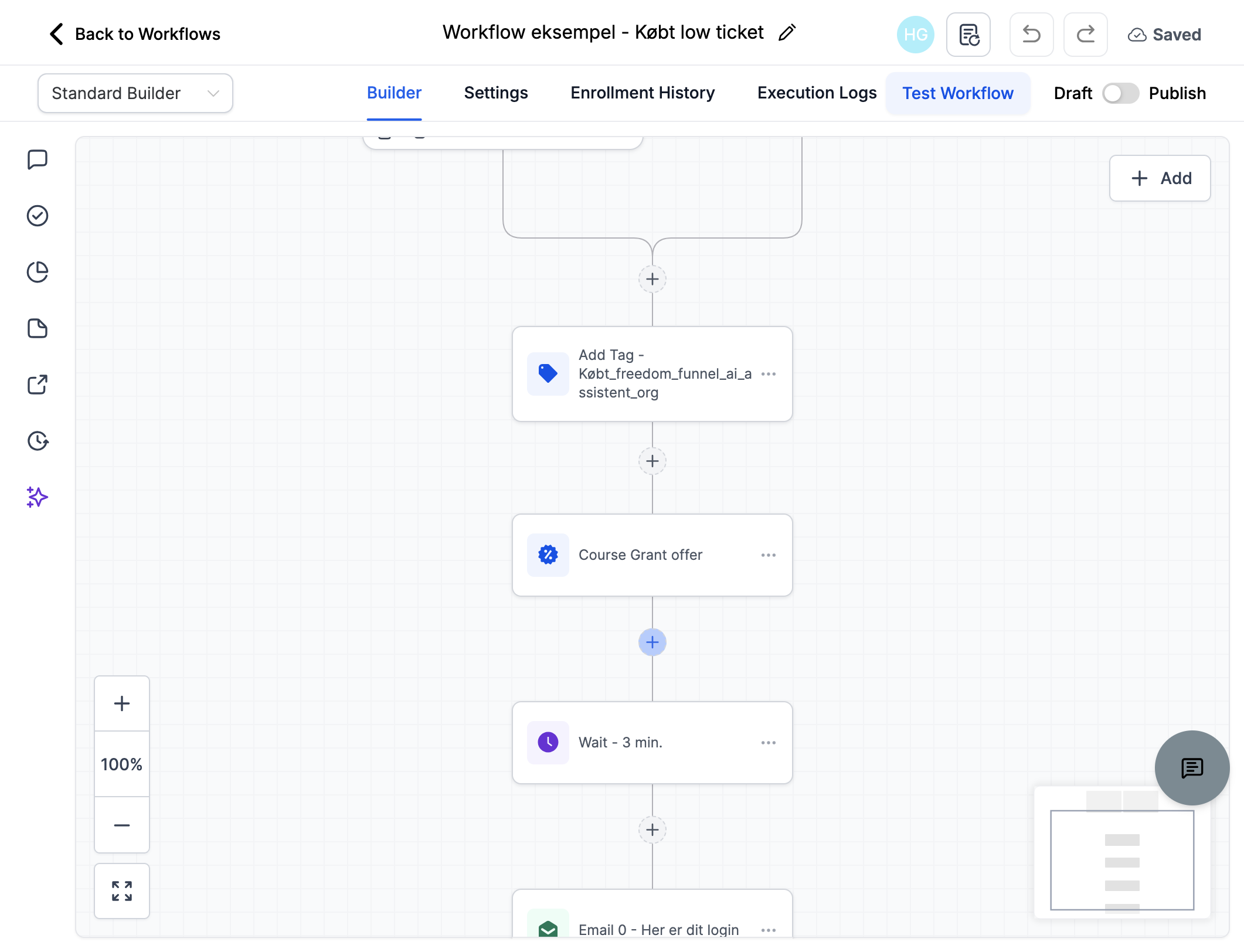The height and width of the screenshot is (952, 1244).
Task: Click the Course Grant offer badge icon
Action: tap(548, 555)
